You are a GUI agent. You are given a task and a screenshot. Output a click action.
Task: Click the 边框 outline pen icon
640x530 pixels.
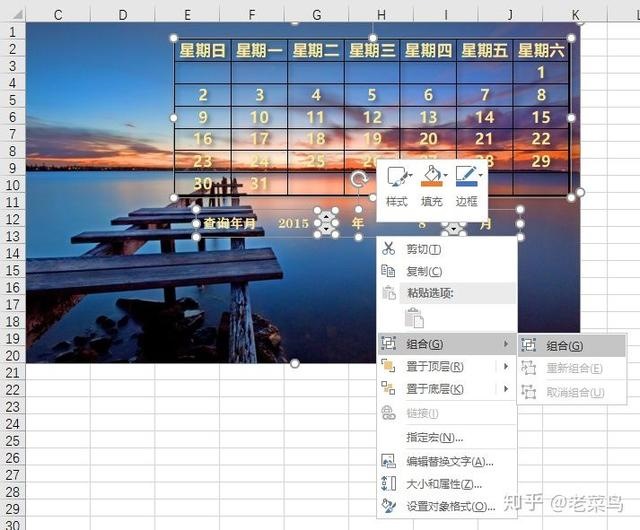coord(466,176)
